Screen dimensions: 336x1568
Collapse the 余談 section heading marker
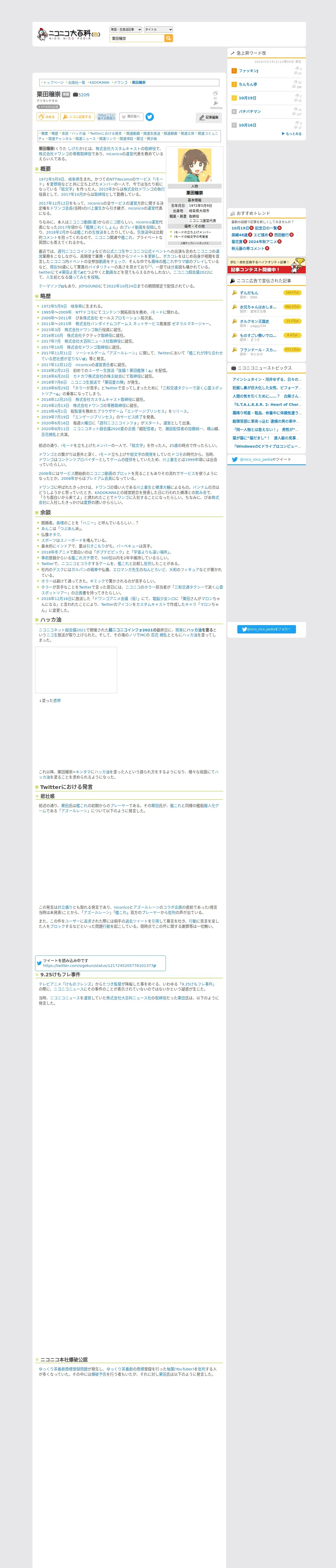pos(37,512)
